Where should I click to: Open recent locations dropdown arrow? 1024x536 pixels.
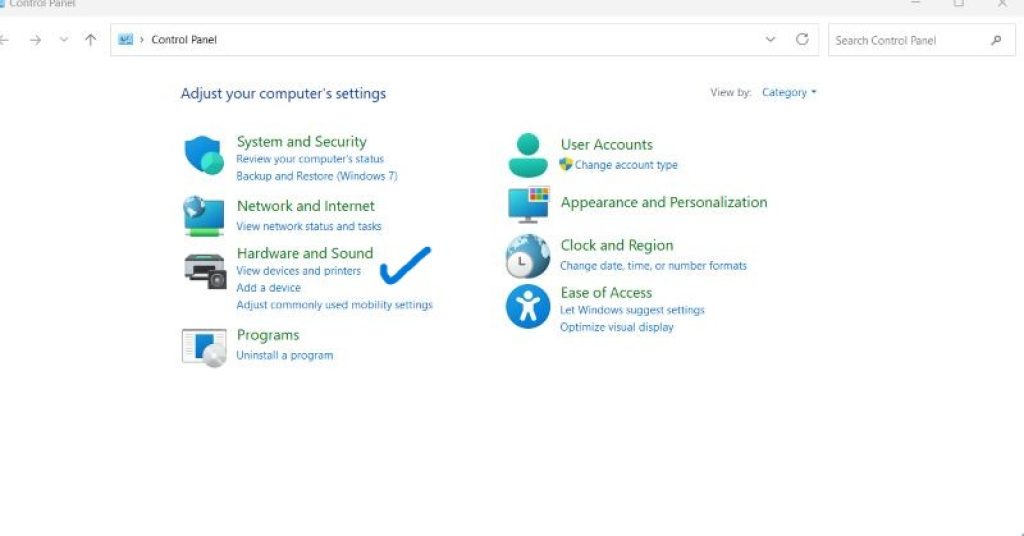coord(63,40)
